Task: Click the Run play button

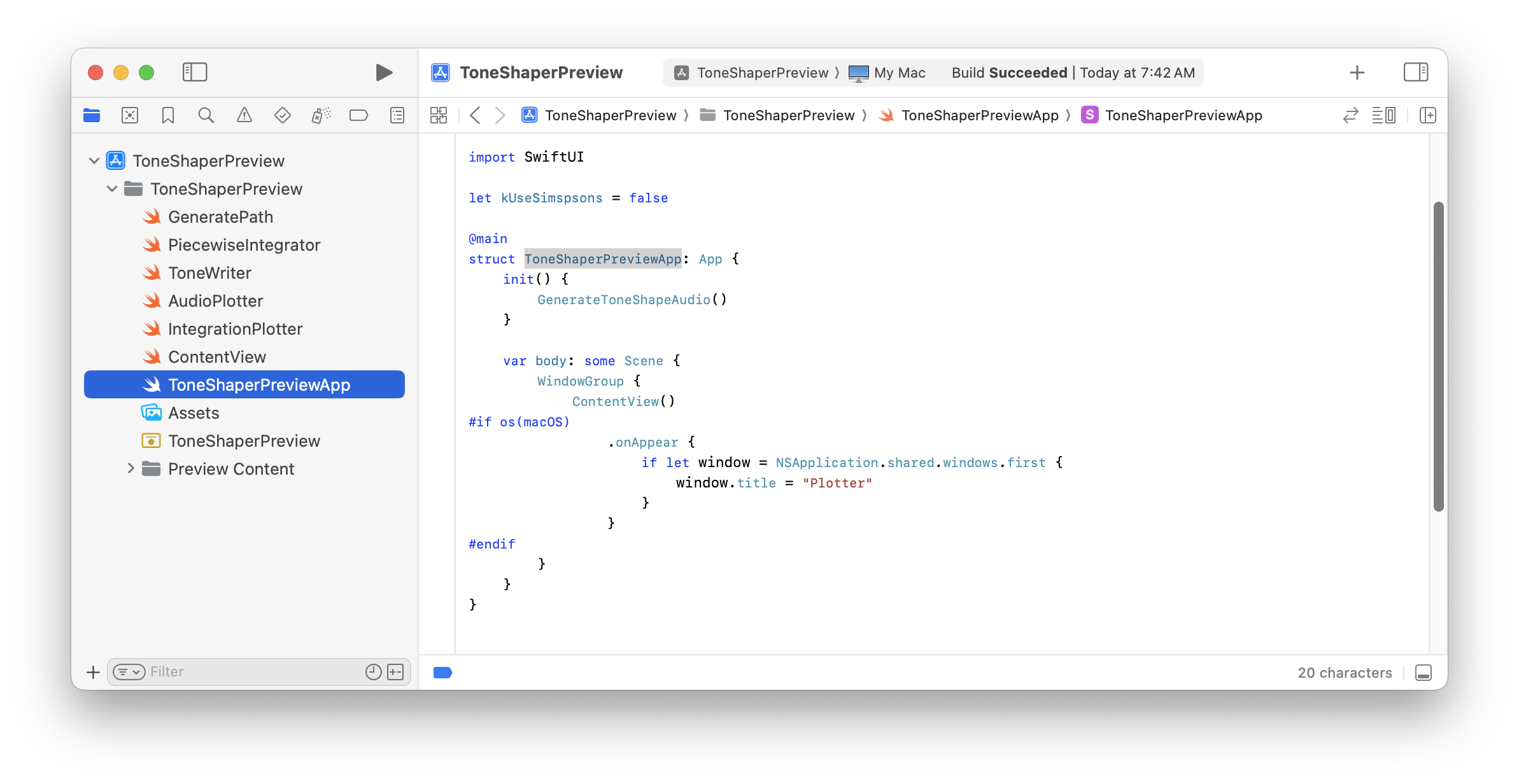Action: tap(383, 73)
